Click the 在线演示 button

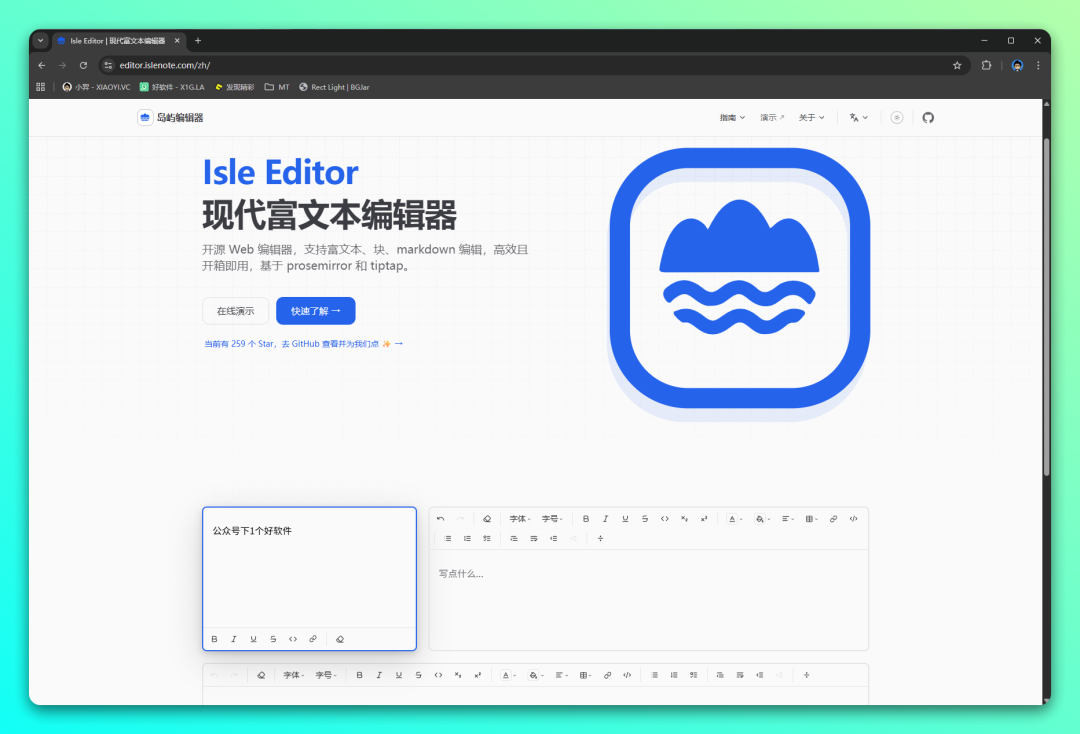click(x=236, y=311)
